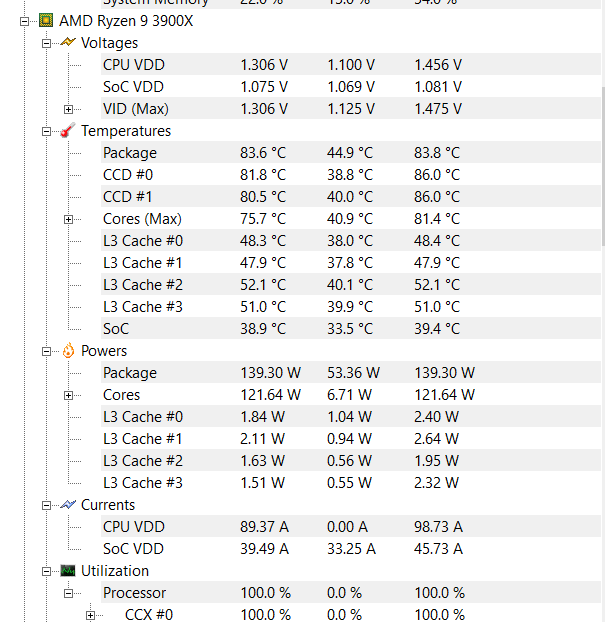605x622 pixels.
Task: Click the Temperatures thermometer icon
Action: click(x=68, y=130)
